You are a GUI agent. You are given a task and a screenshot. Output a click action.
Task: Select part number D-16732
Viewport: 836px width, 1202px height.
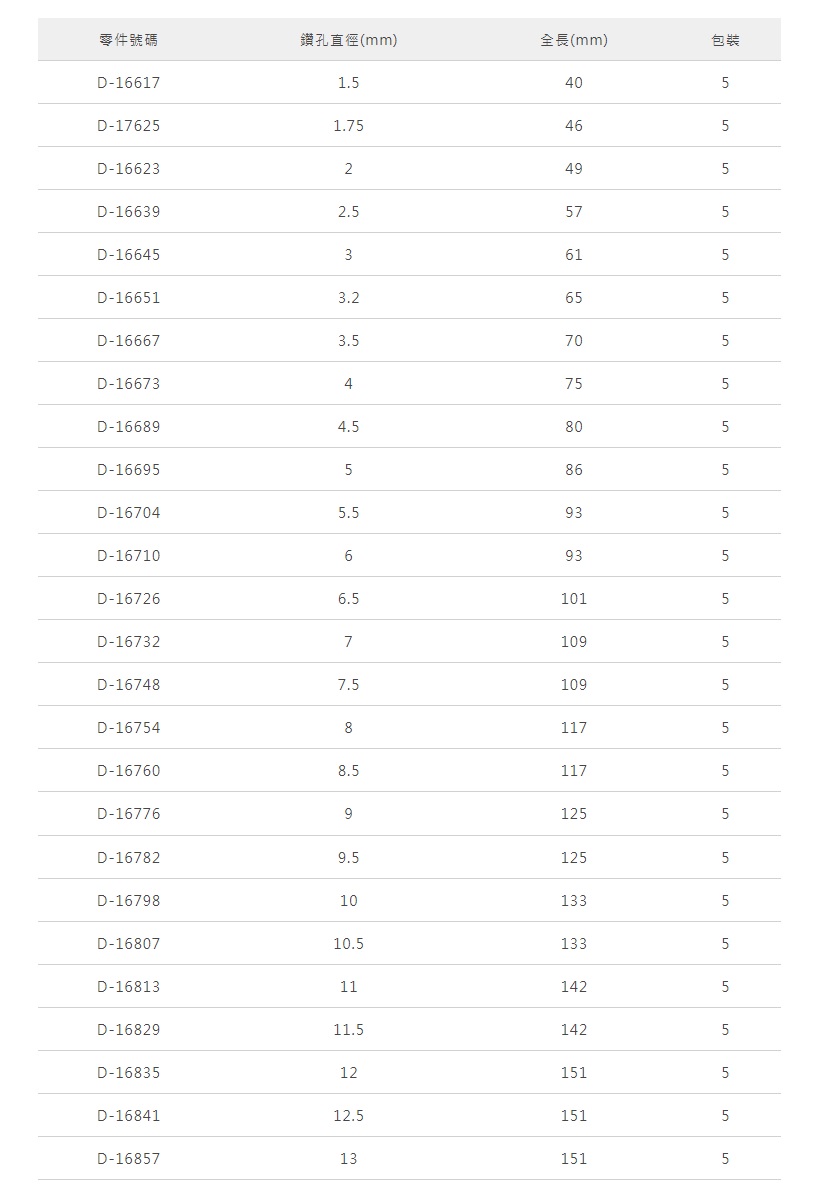[128, 642]
